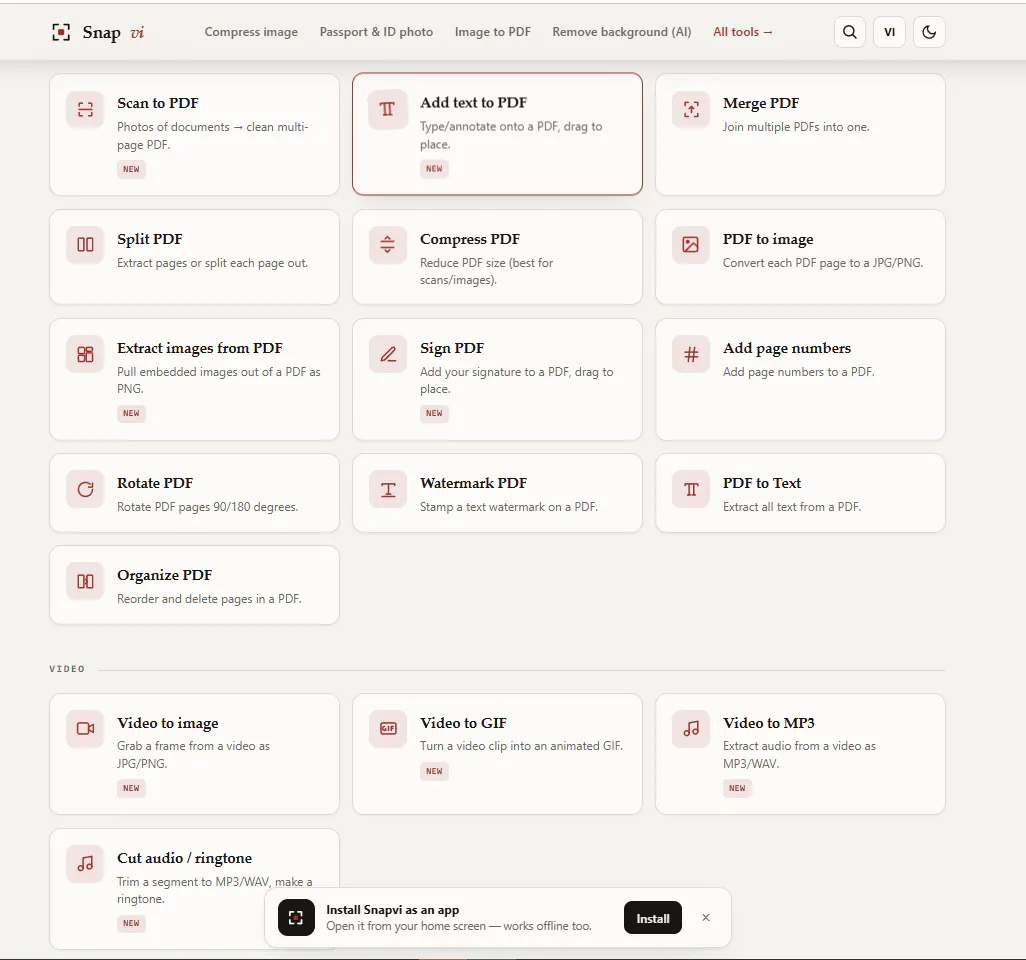Click the Sign PDF pen icon

click(388, 354)
